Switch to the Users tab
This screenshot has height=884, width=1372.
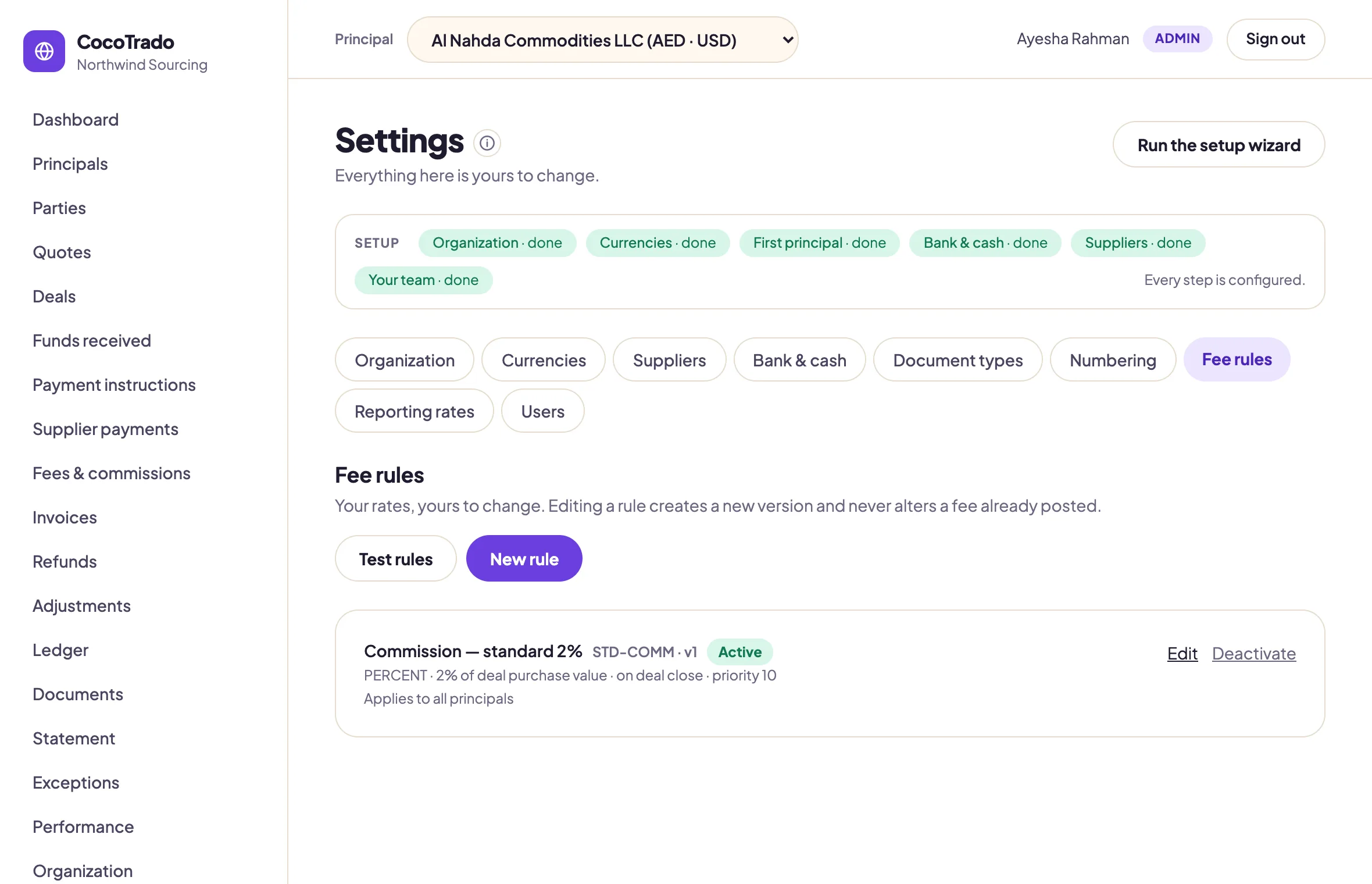click(x=542, y=411)
